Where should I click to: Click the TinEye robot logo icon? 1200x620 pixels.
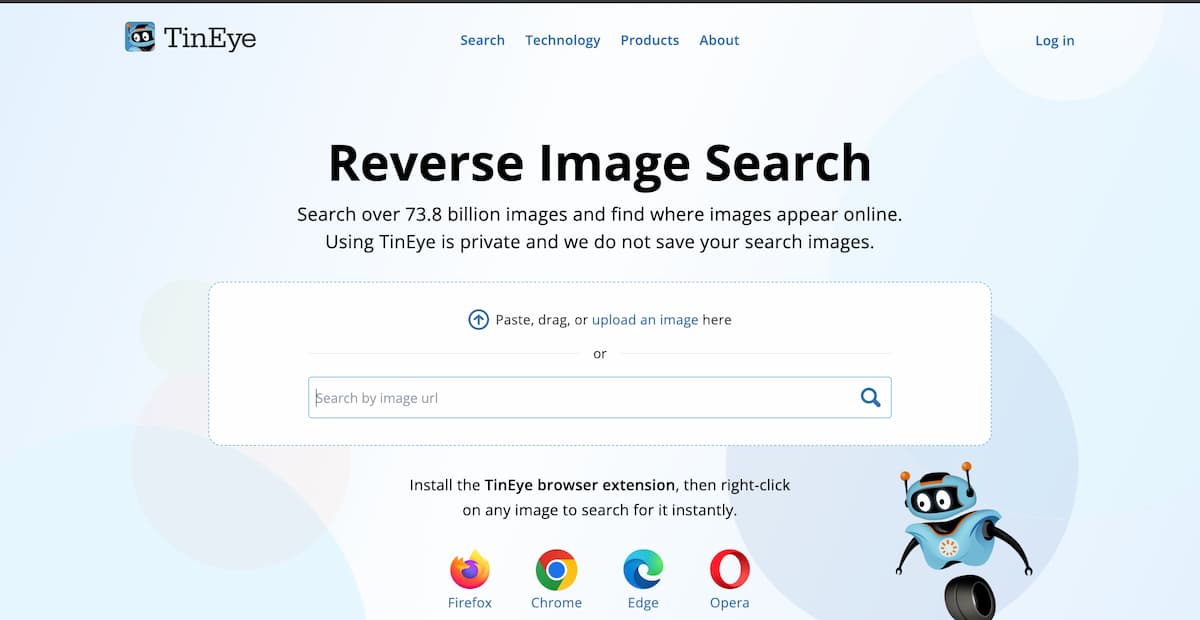pos(140,38)
